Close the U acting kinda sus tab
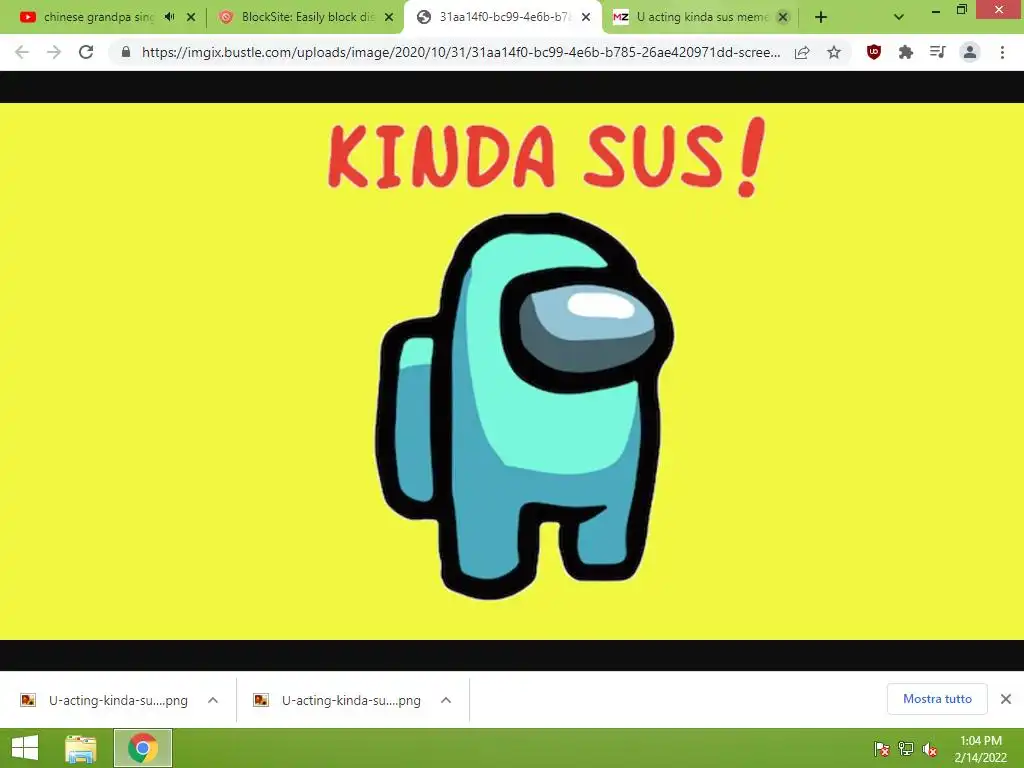 [x=783, y=17]
